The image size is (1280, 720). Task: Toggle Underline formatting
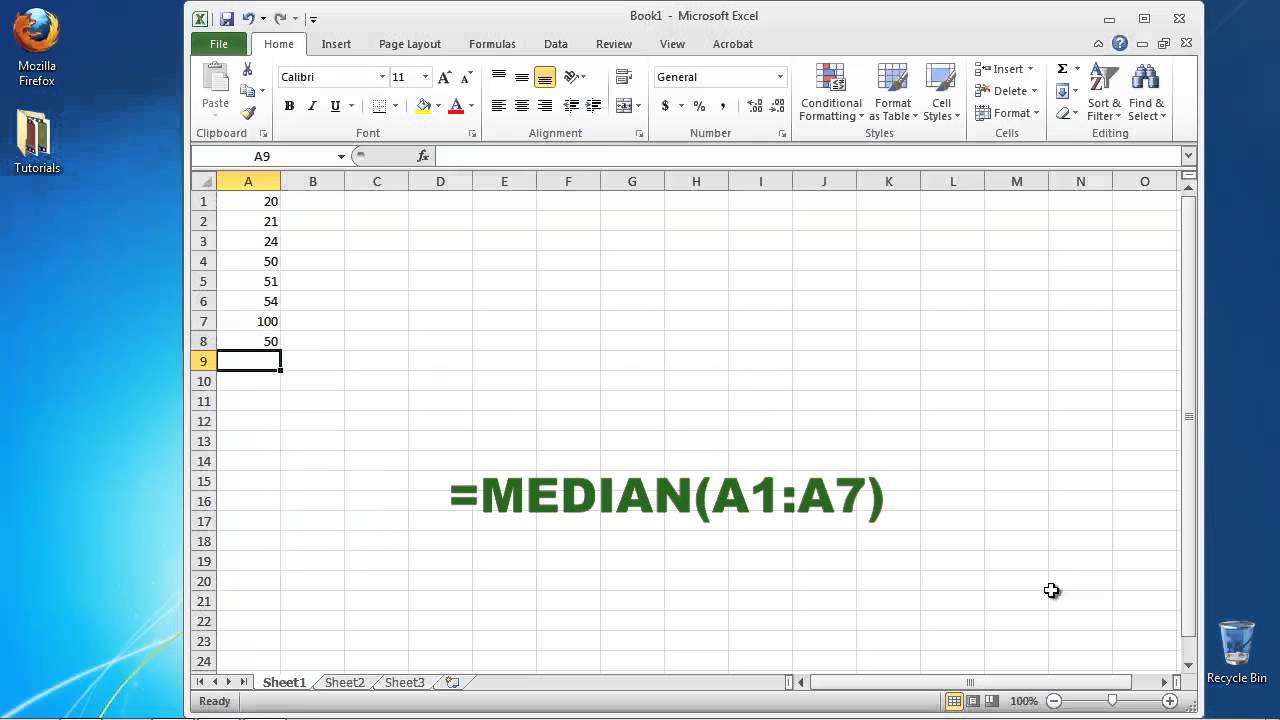(x=335, y=106)
